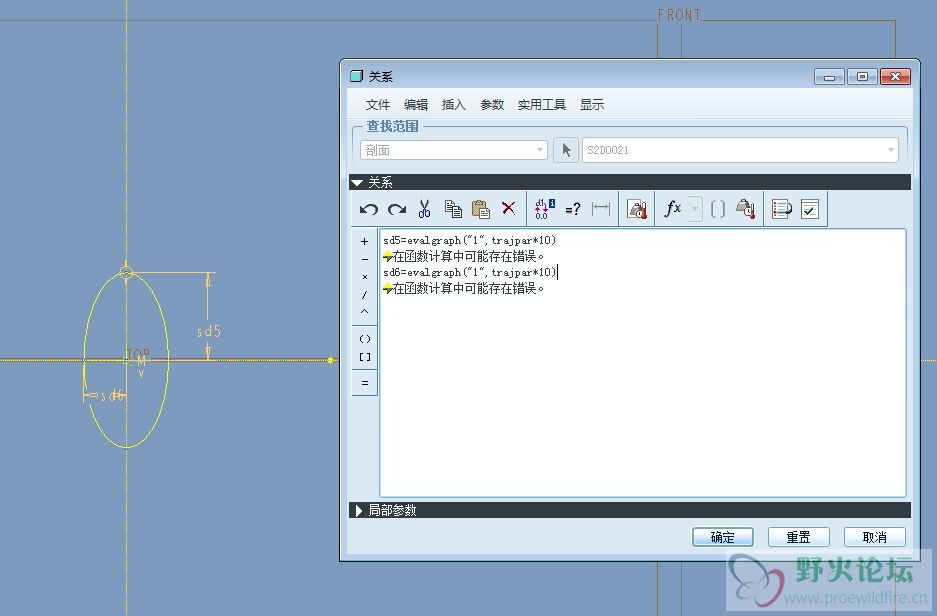Insert parameter name from brackets icon

pos(718,209)
